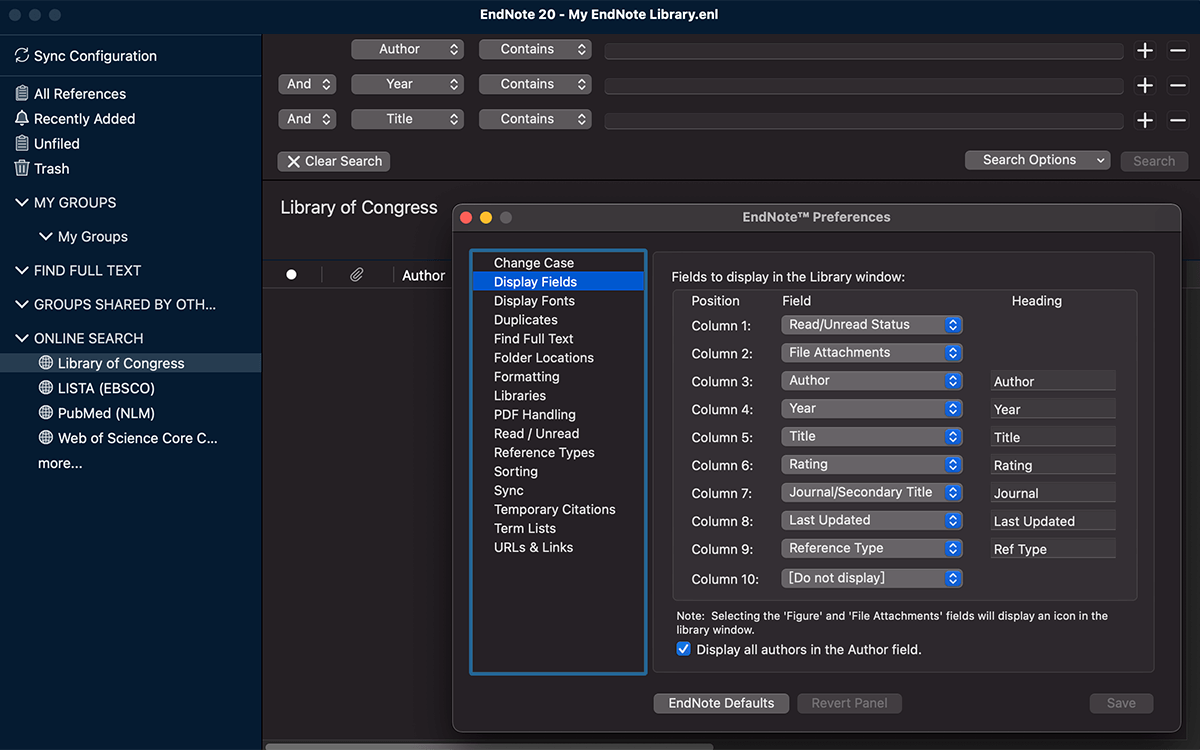Click the globe icon beside Web of Science
This screenshot has height=750, width=1200.
[45, 438]
